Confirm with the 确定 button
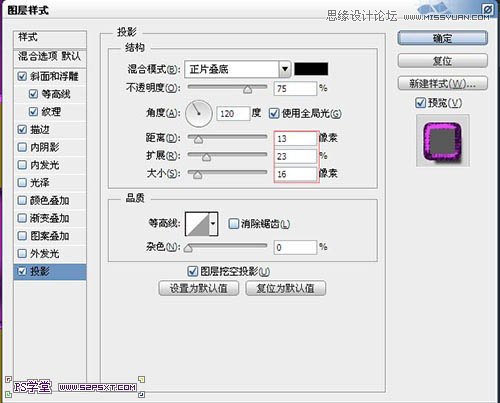The width and height of the screenshot is (500, 403). [443, 38]
